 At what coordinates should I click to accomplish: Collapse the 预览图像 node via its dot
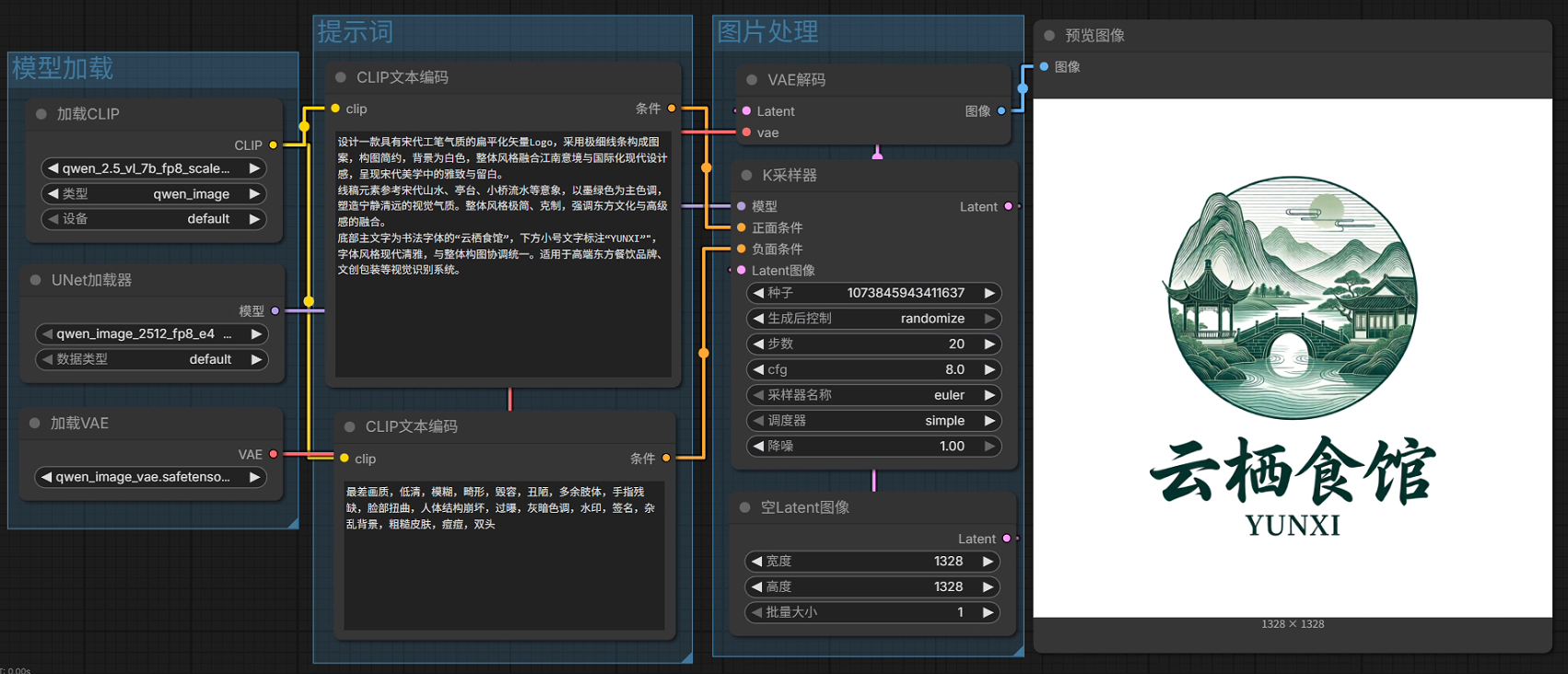click(1049, 36)
